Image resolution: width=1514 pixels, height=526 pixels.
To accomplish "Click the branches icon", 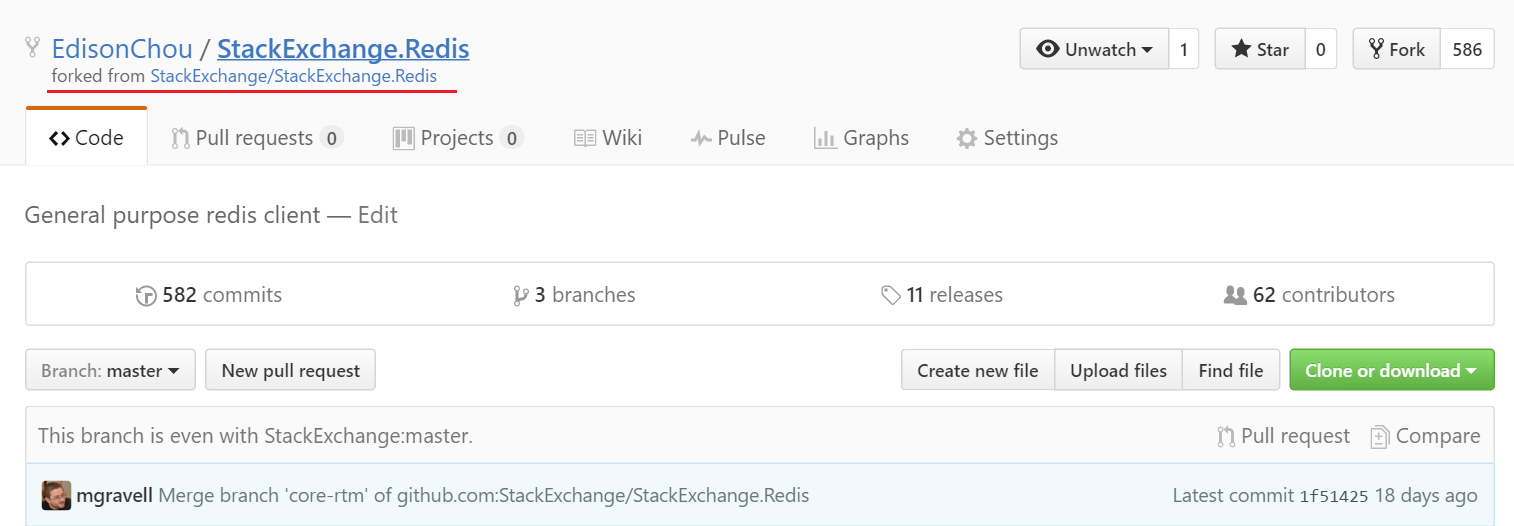I will (x=520, y=296).
